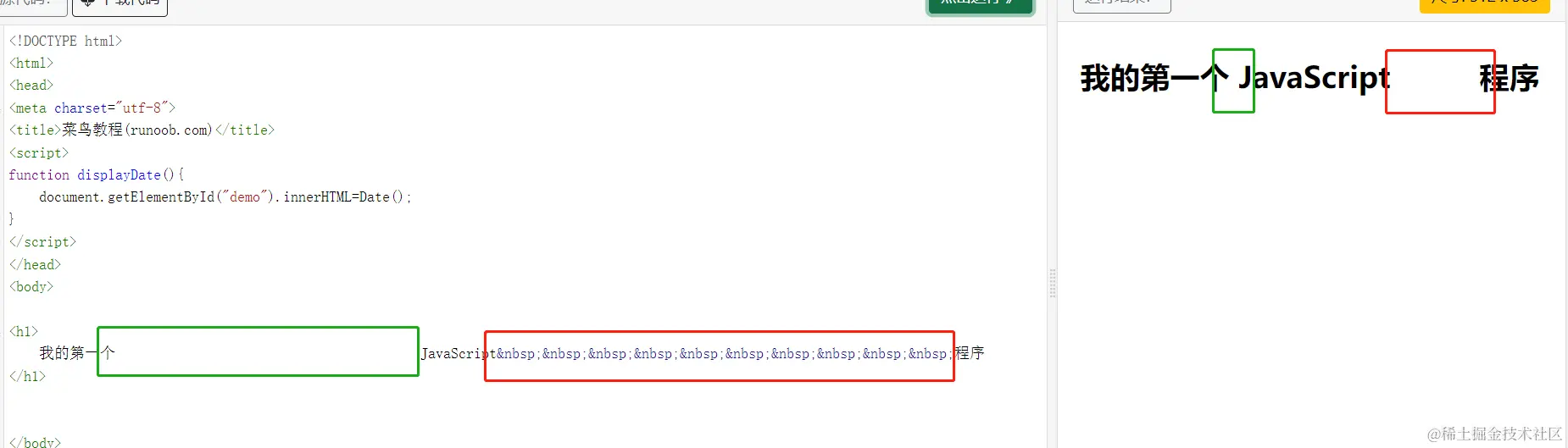1568x448 pixels.
Task: Click the first &nbsp; entity in the code
Action: point(519,354)
